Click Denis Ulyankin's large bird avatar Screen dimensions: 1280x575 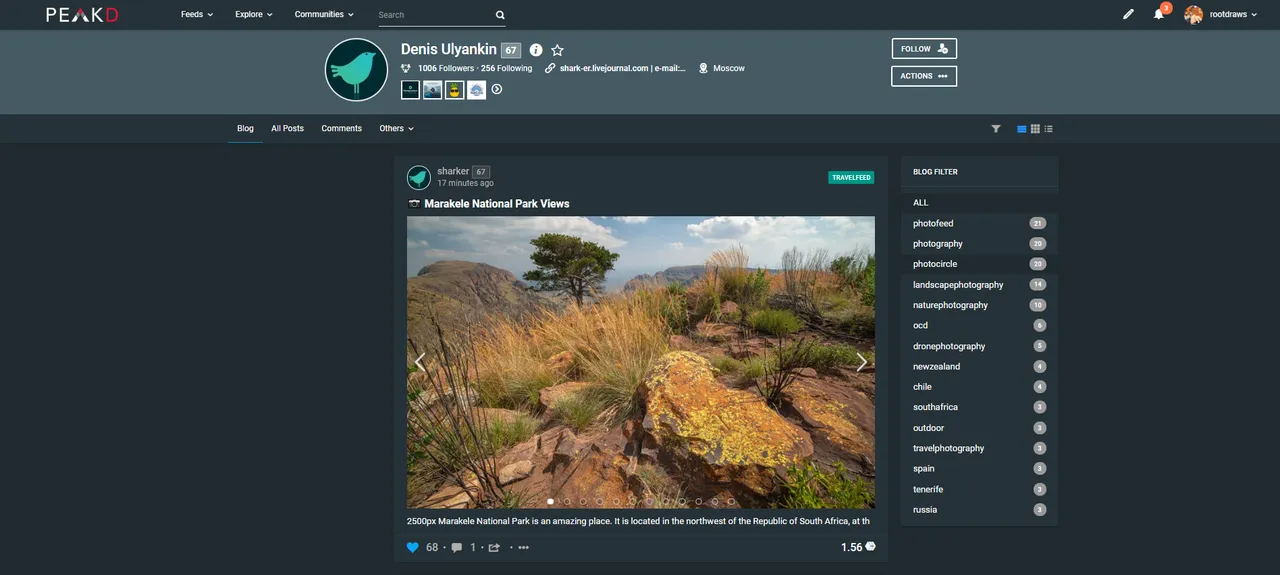[356, 70]
